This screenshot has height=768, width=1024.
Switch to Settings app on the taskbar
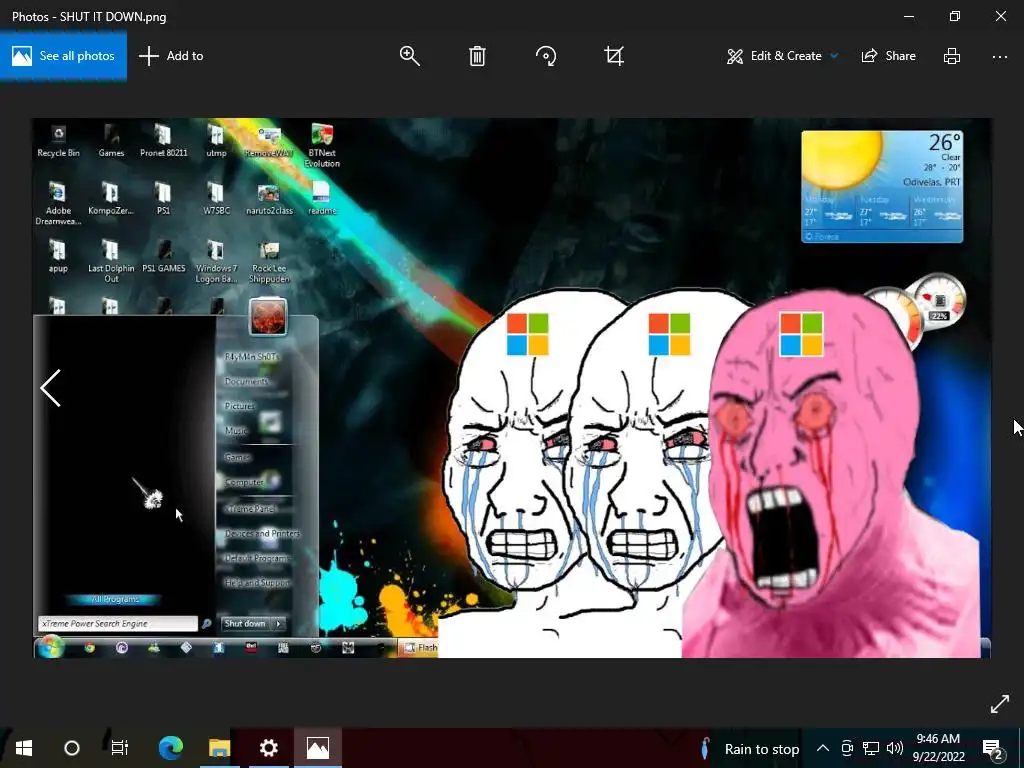click(x=268, y=748)
